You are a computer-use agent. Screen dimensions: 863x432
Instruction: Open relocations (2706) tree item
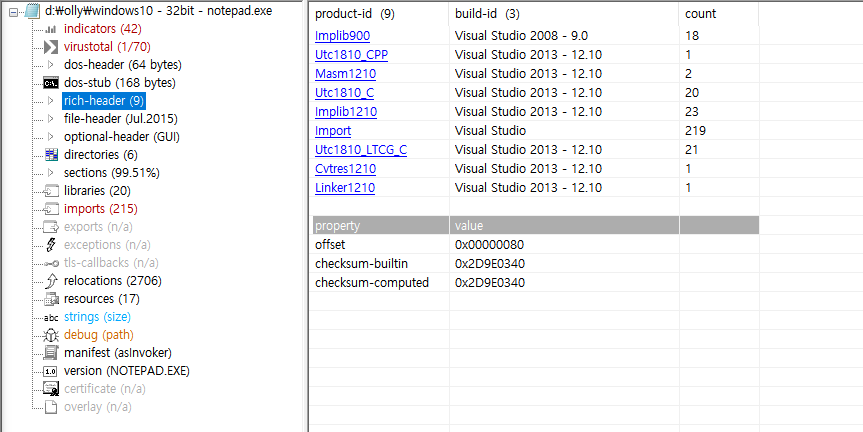point(113,281)
